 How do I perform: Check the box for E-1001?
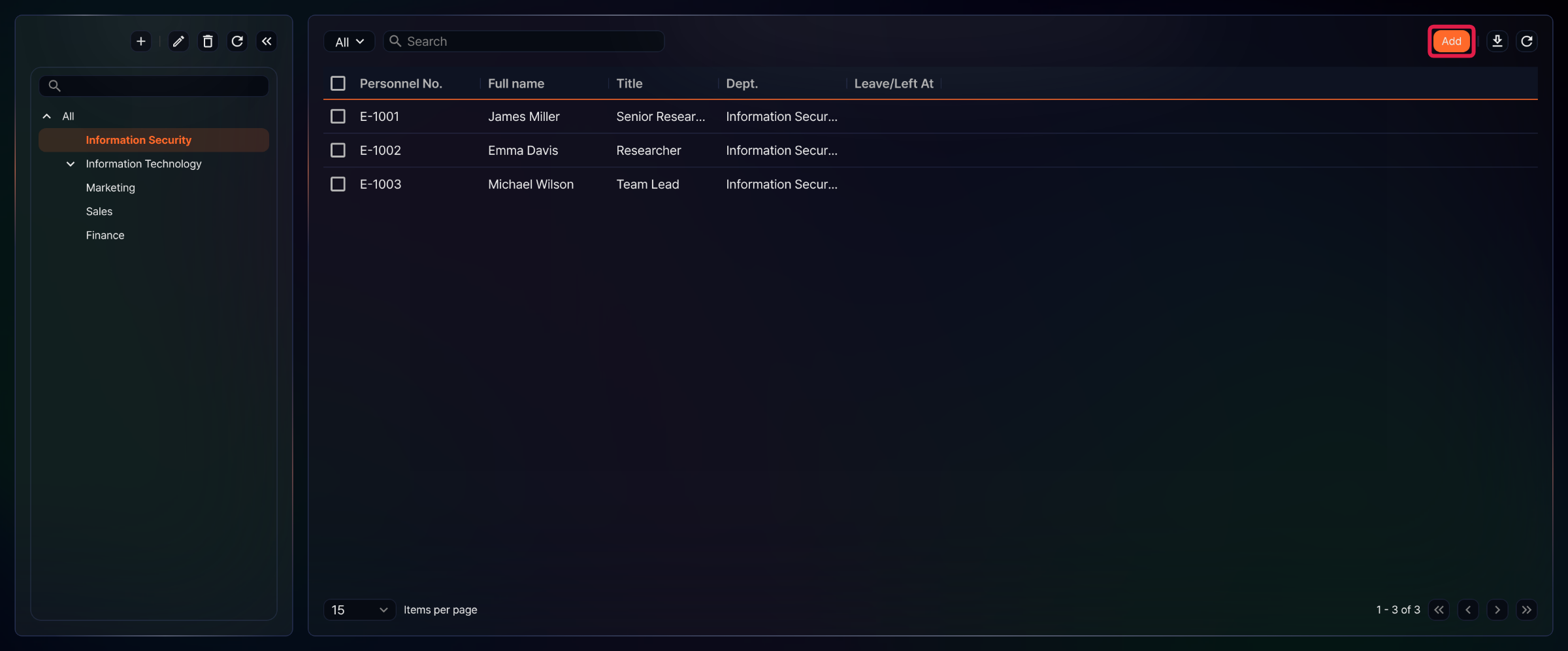[x=338, y=116]
